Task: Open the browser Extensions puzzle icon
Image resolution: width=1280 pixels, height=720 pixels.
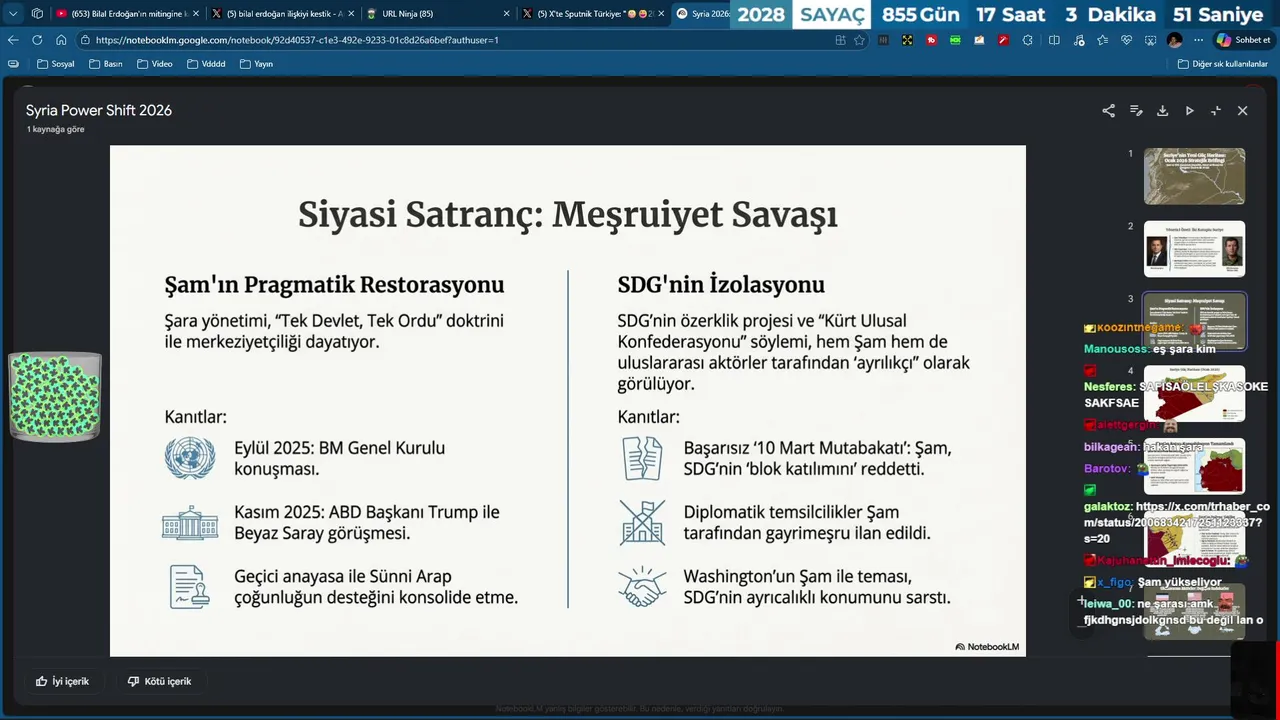Action: (x=1027, y=40)
